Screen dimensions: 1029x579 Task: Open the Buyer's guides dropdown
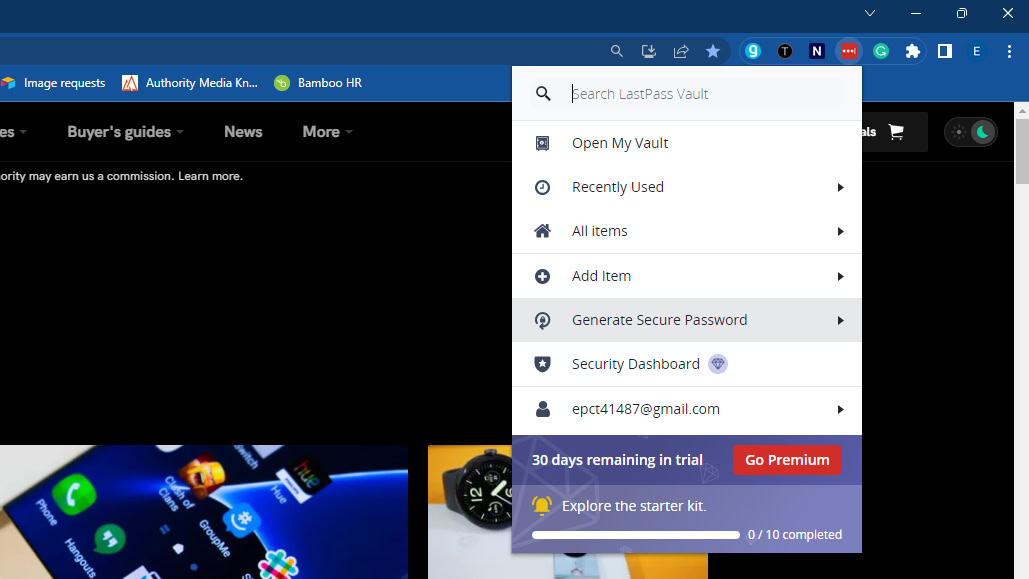(126, 132)
